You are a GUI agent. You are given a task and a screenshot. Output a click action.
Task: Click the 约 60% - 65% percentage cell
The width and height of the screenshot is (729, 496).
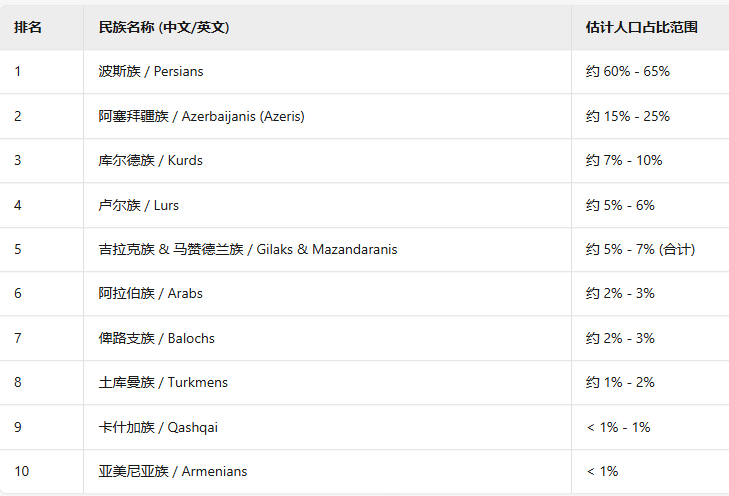coord(628,72)
